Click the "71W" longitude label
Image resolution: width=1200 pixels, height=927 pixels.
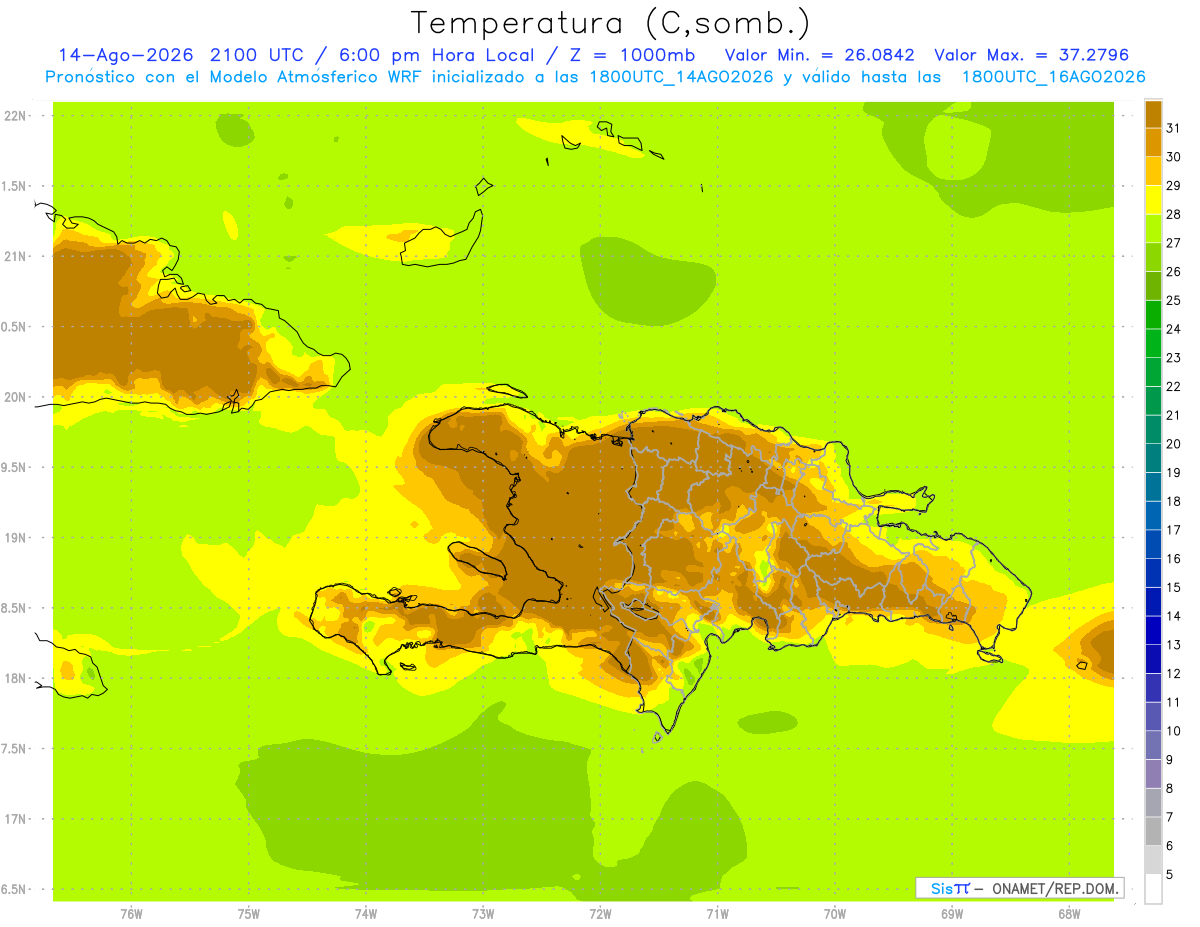click(x=717, y=914)
